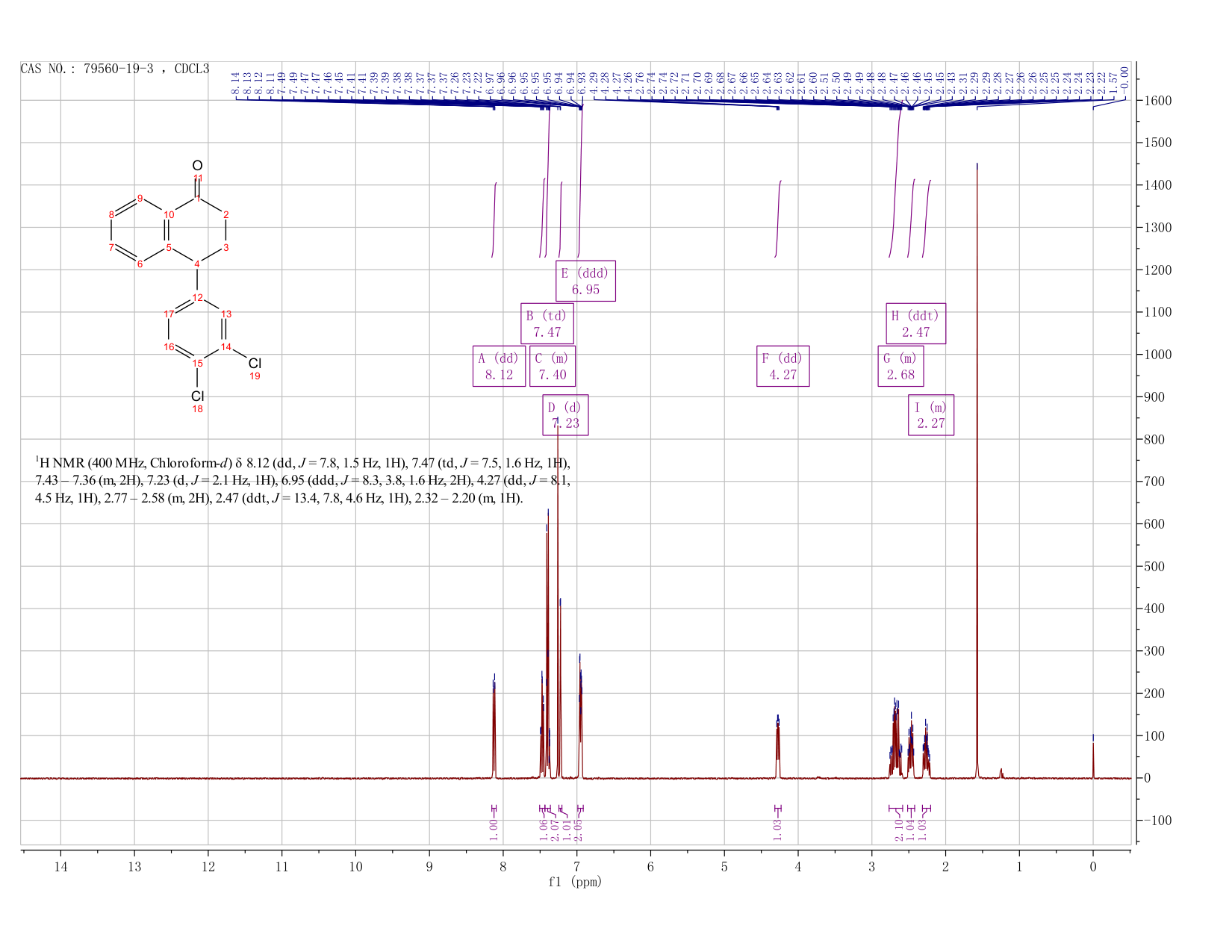
Task: Click the f1 (ppm) axis title
Action: tap(575, 882)
